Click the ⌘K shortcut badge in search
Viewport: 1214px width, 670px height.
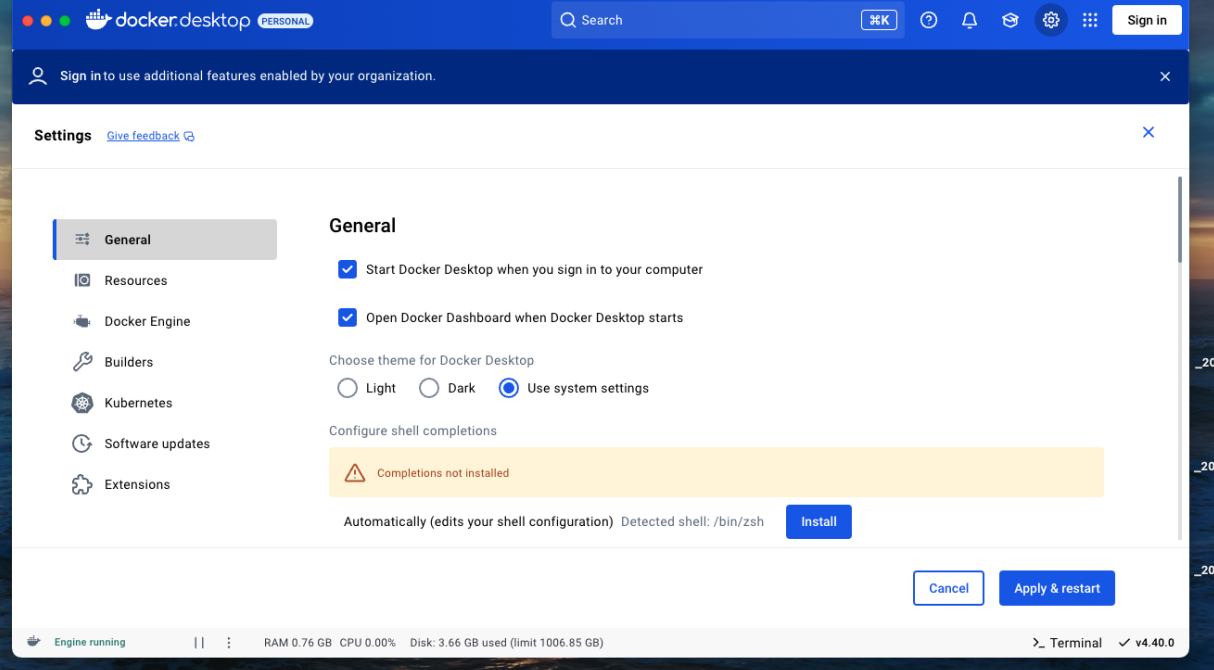(x=879, y=20)
